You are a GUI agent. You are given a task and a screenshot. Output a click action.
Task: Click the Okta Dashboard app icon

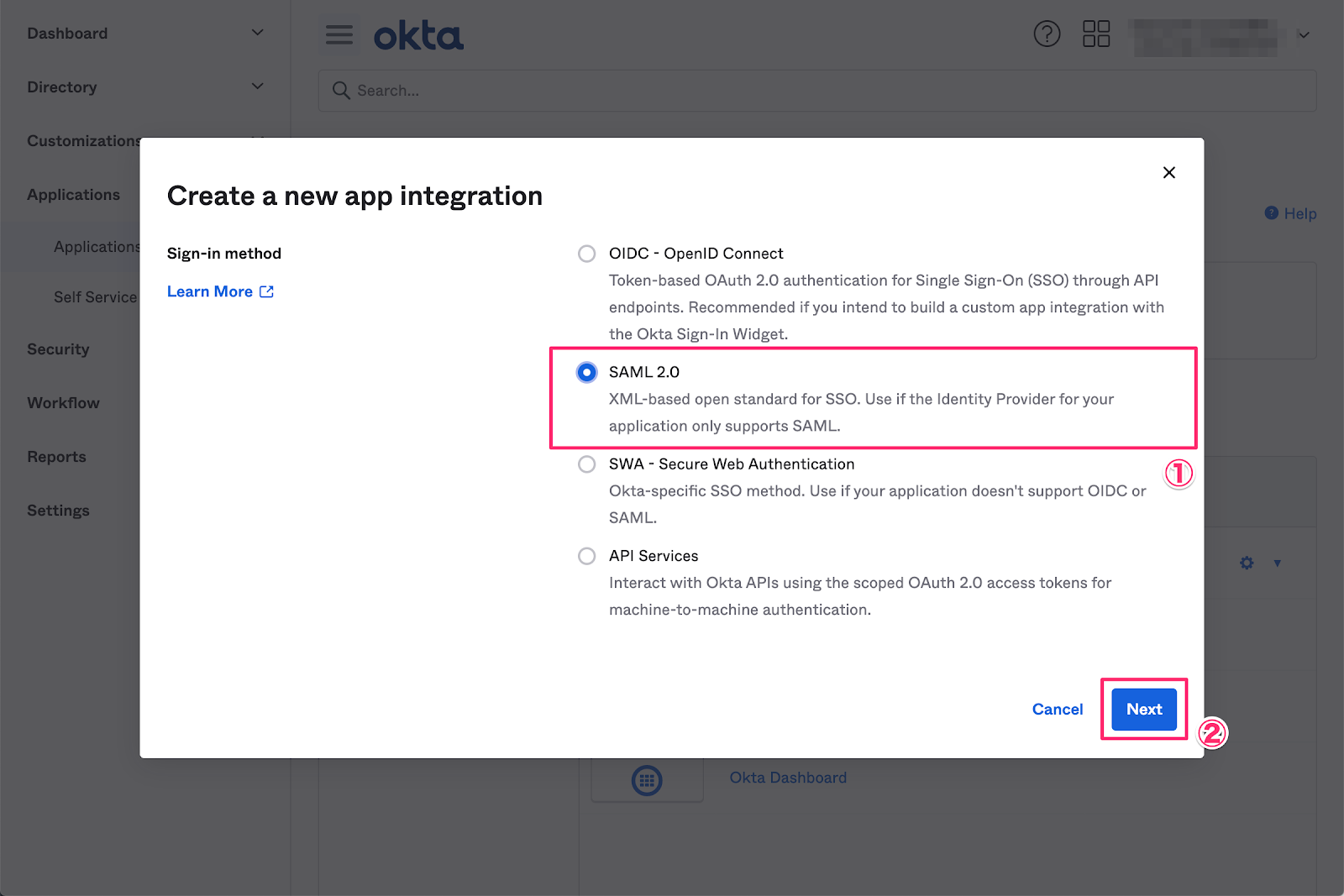point(647,780)
